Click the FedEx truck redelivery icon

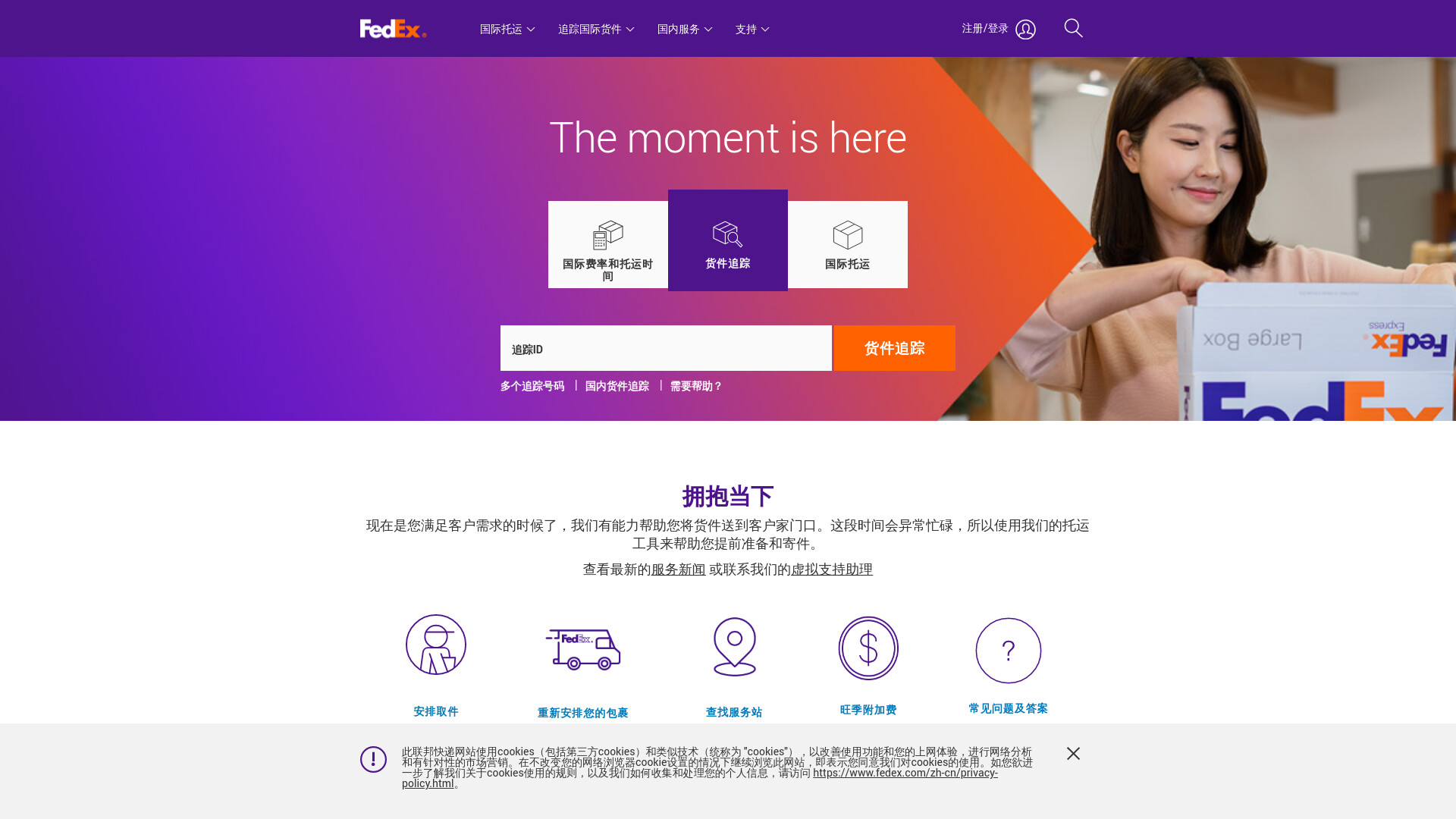point(583,649)
